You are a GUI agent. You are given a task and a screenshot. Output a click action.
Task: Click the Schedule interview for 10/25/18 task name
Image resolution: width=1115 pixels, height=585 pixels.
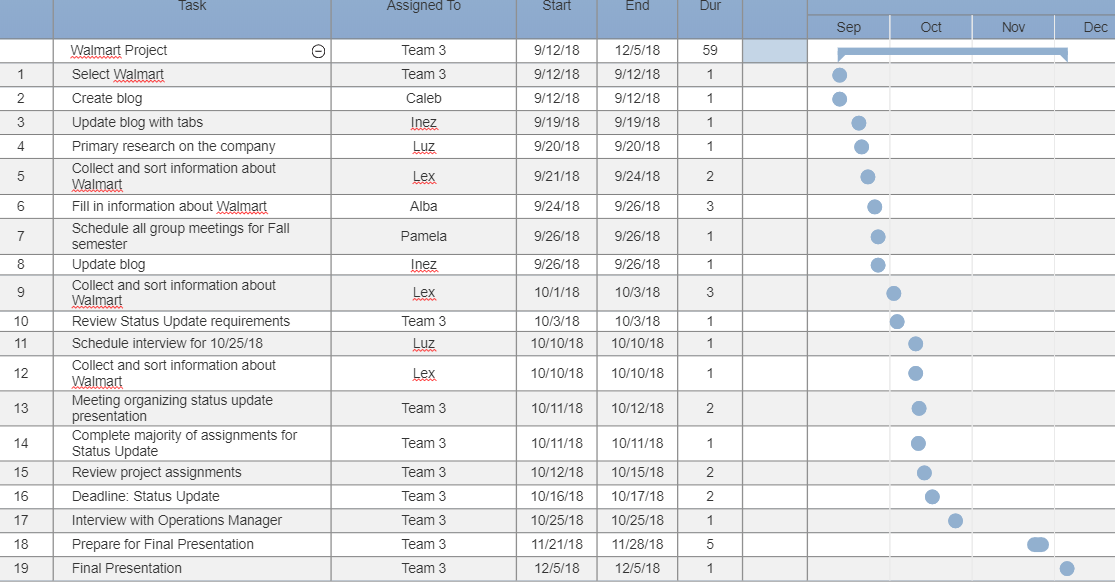click(x=167, y=343)
